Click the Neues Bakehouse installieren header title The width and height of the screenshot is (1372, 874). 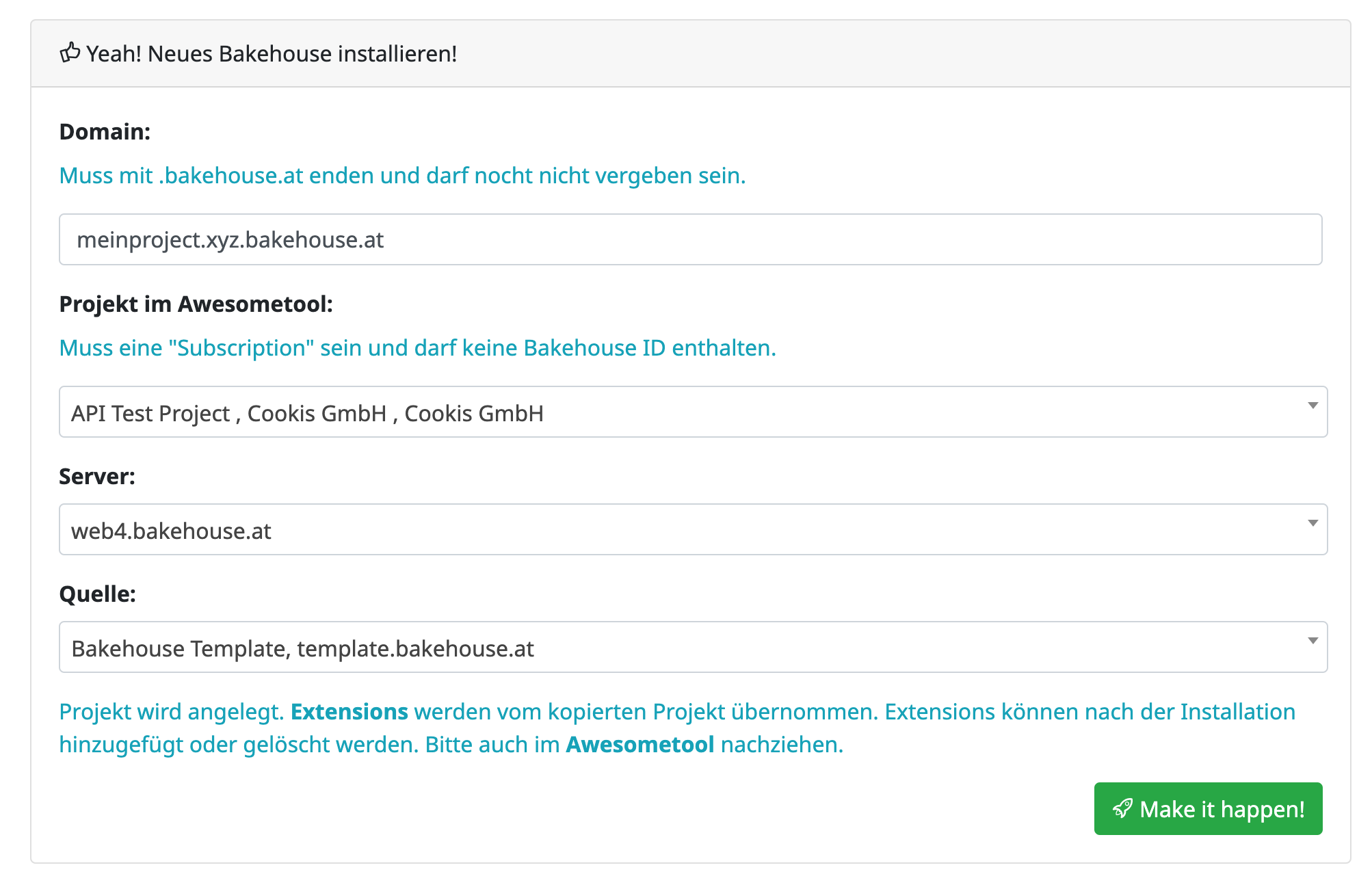pyautogui.click(x=272, y=53)
